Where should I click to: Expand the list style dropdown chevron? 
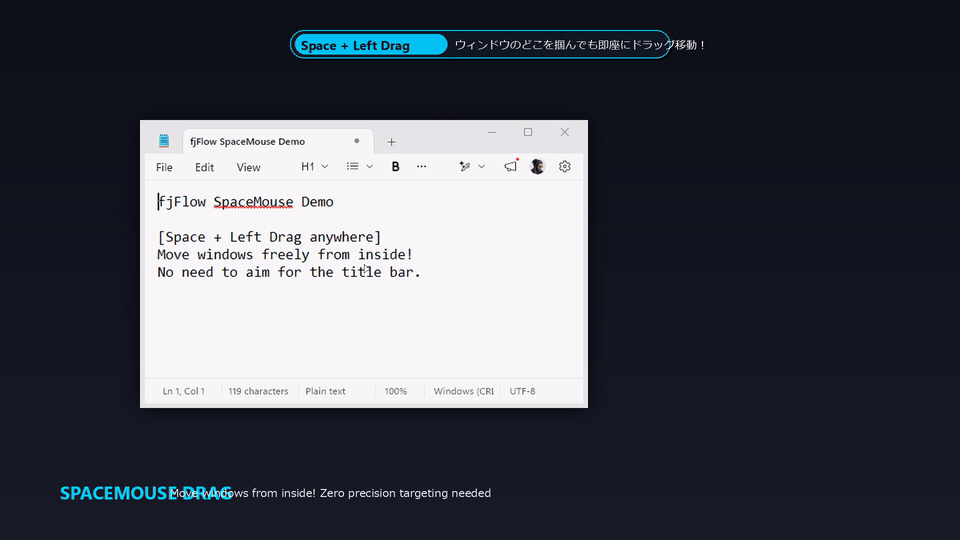pyautogui.click(x=369, y=167)
